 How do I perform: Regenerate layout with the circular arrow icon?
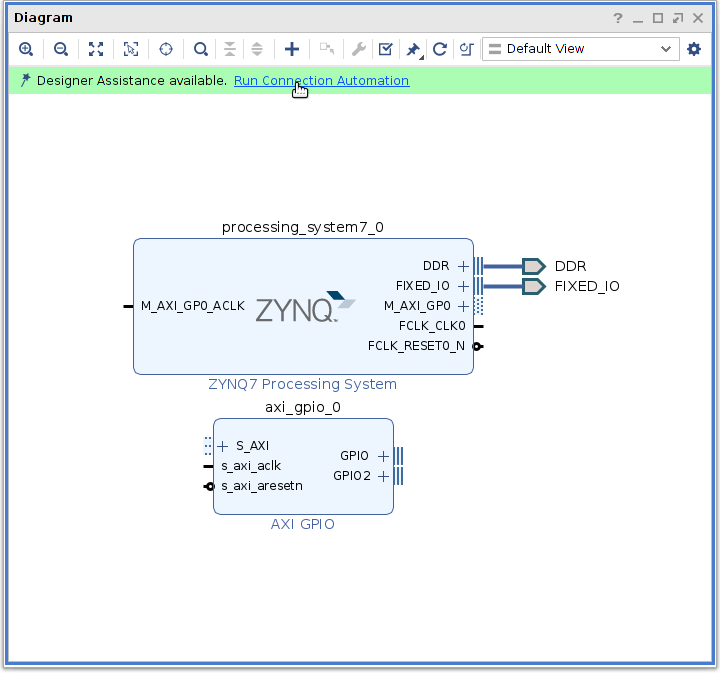click(x=439, y=49)
